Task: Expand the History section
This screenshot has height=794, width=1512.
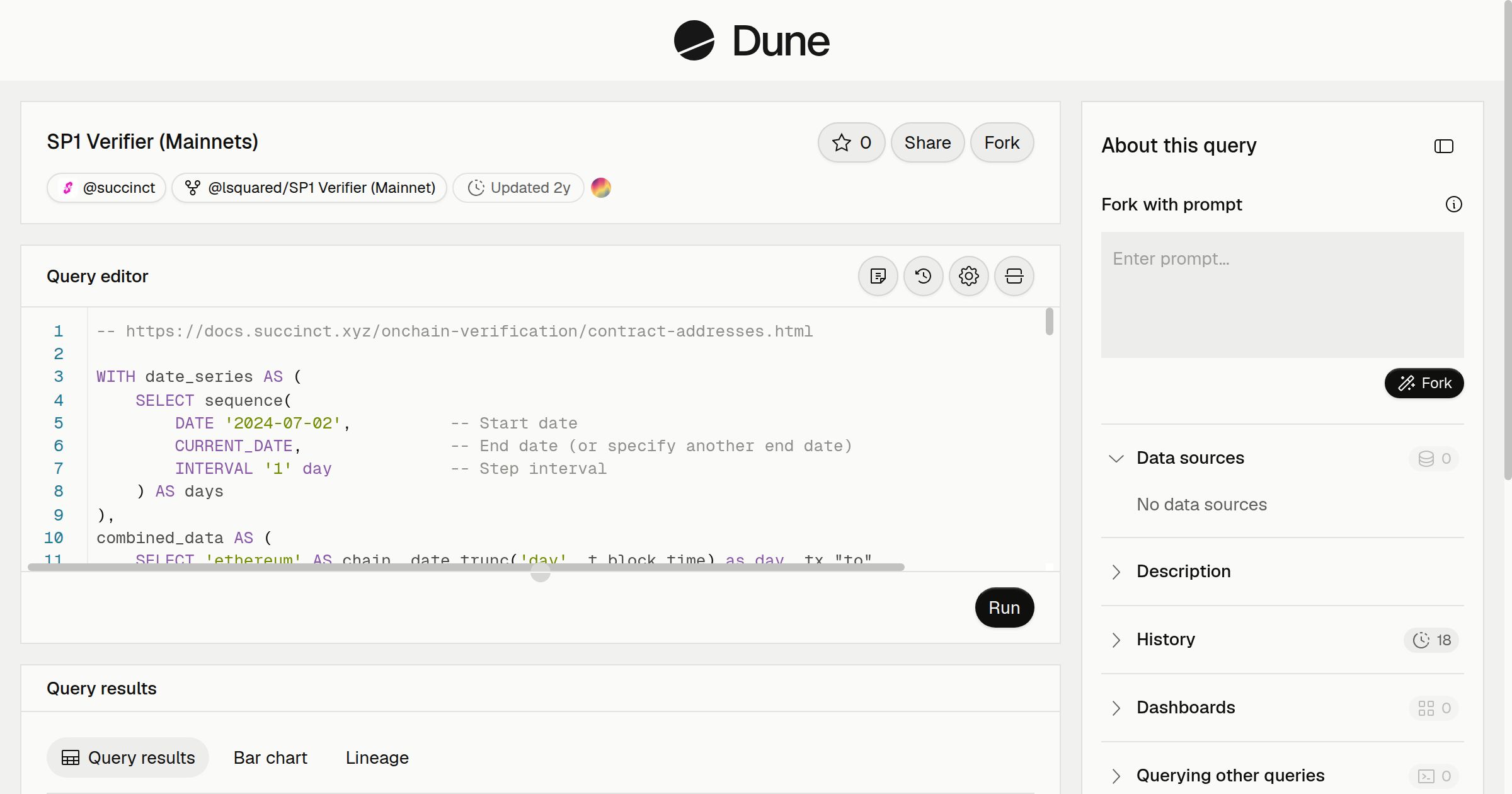Action: click(1282, 640)
